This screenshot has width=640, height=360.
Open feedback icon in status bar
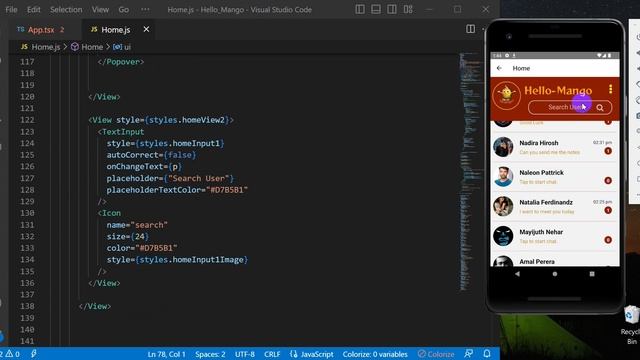pyautogui.click(x=469, y=354)
